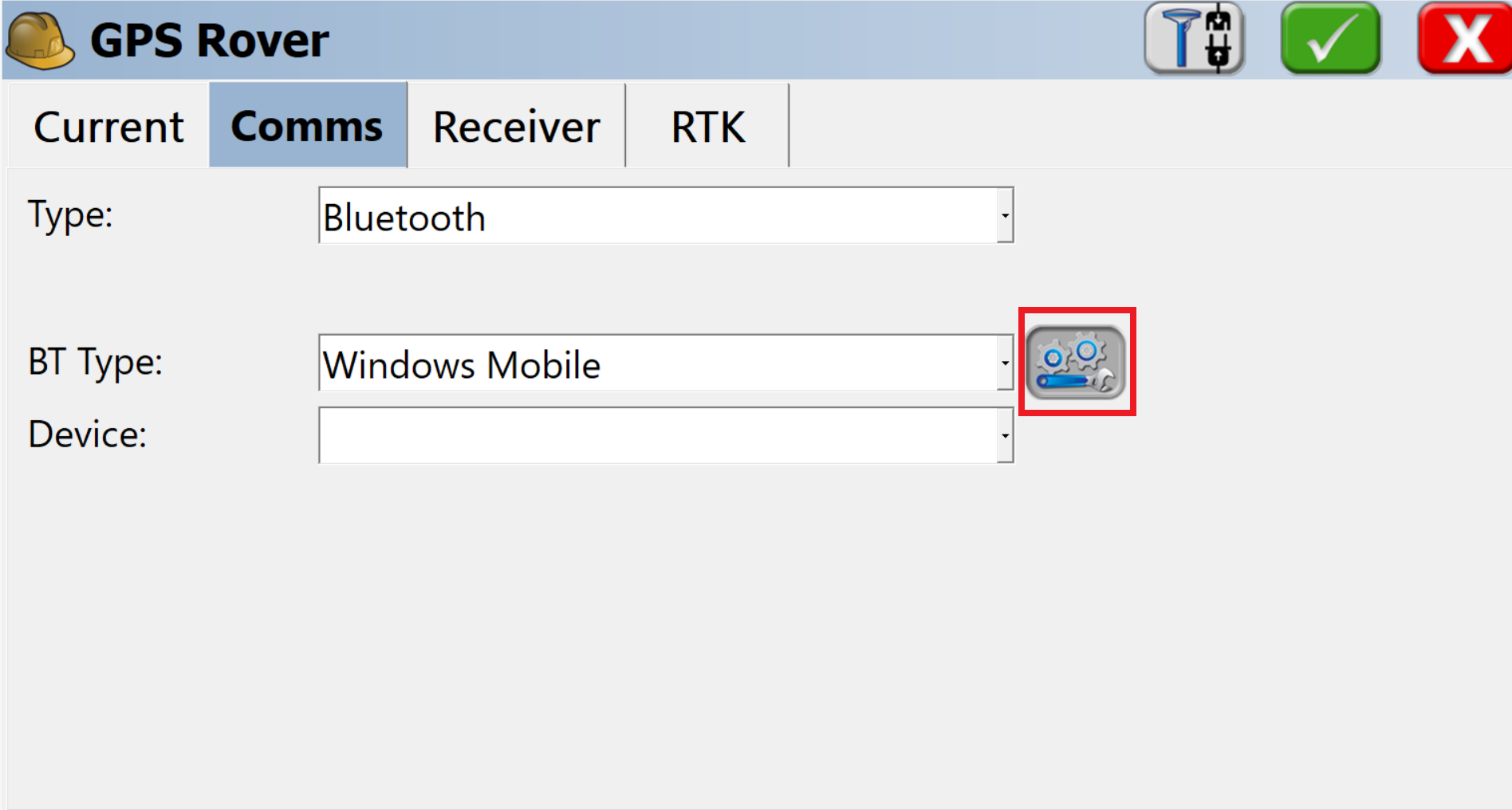Screen dimensions: 1512x810
Task: Expand the Type dropdown arrow
Action: point(1005,215)
